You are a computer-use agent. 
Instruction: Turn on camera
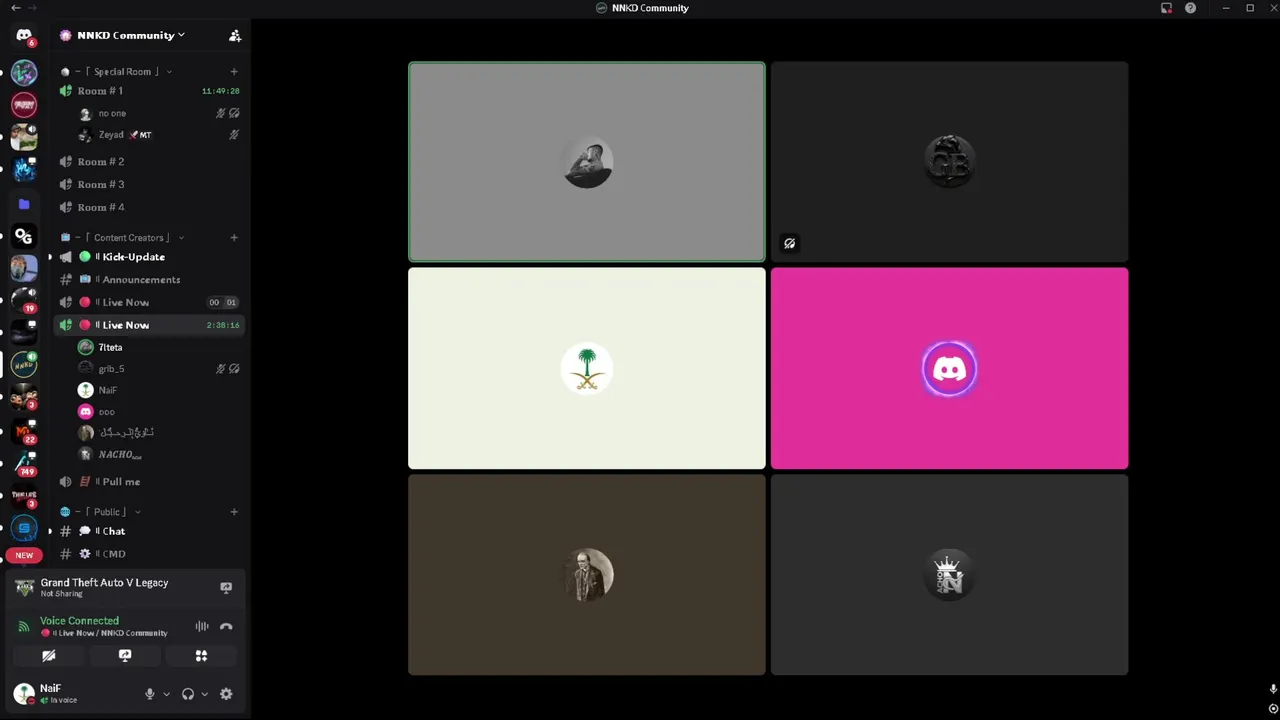point(48,656)
